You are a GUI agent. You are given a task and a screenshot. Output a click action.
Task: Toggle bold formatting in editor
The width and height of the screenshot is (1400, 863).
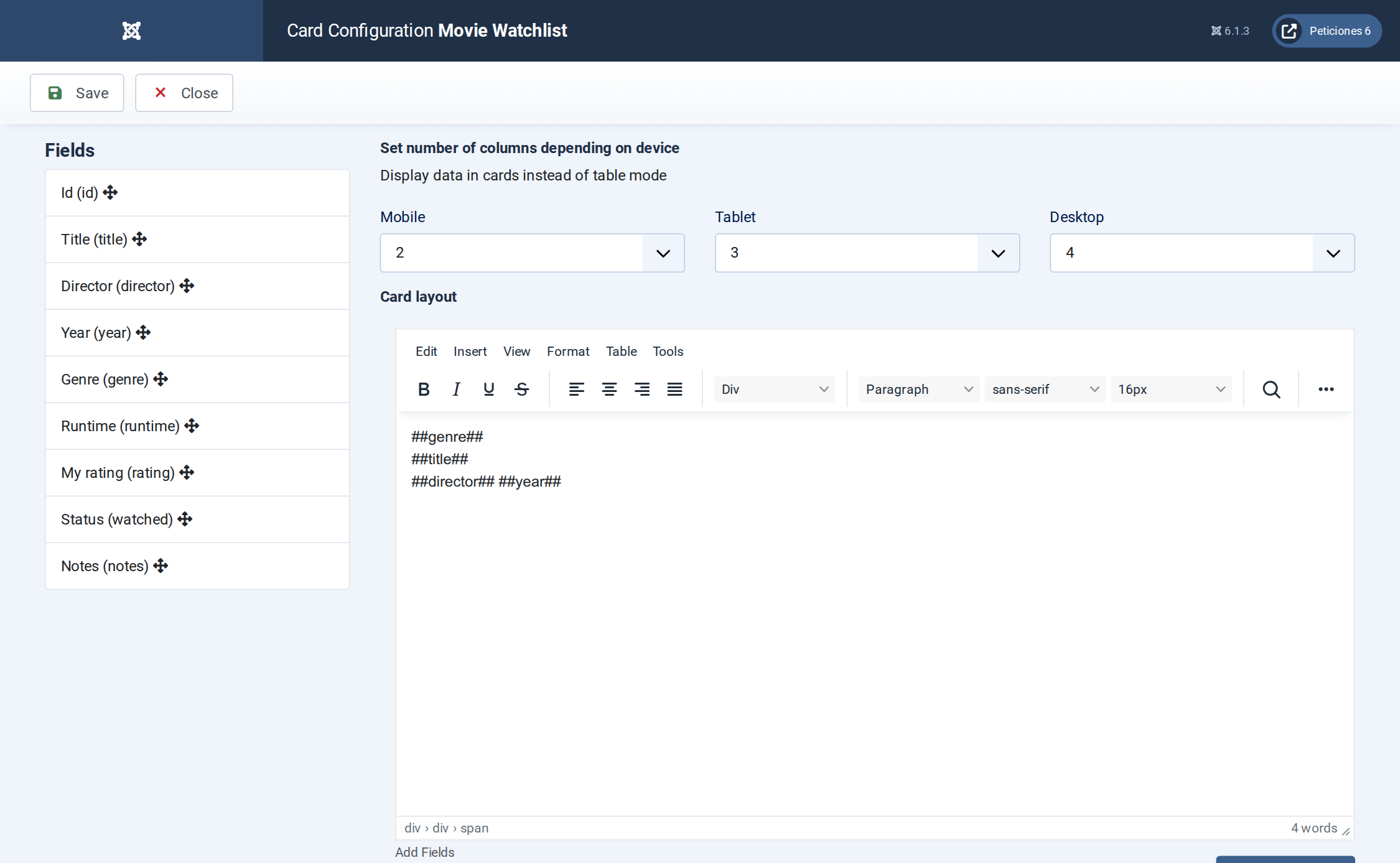(424, 390)
